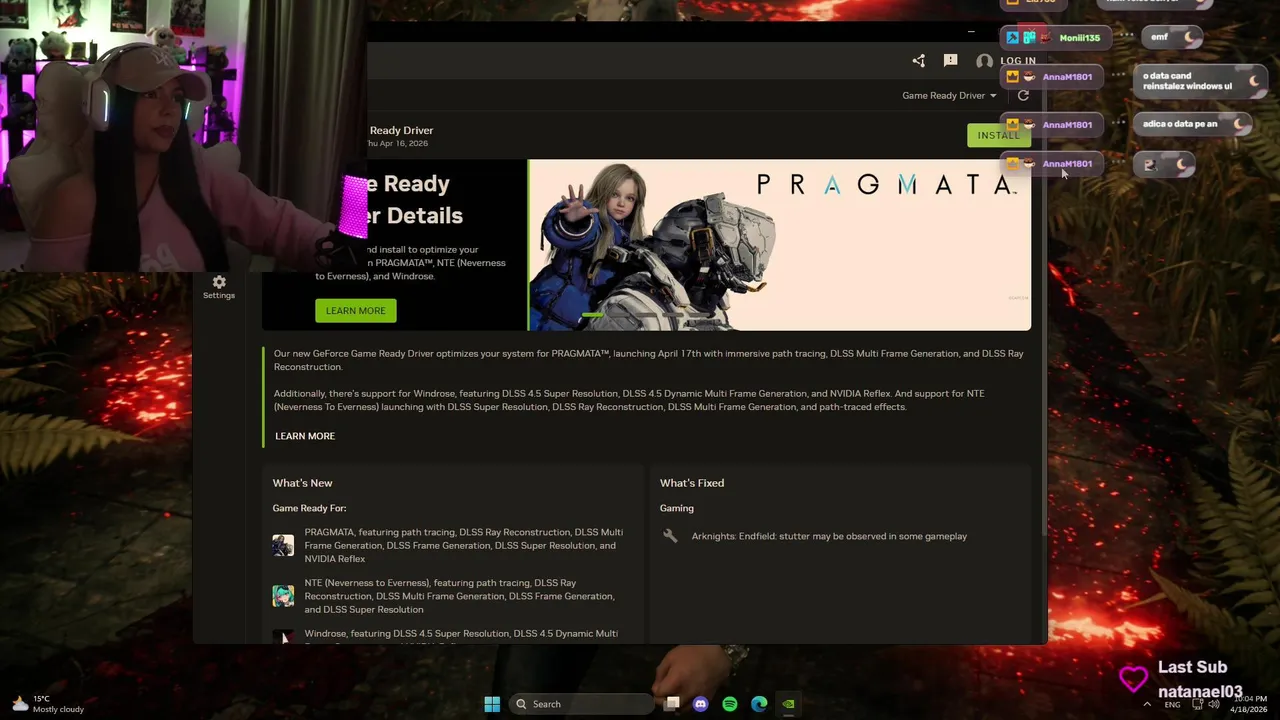Click the user avatar icon beside LOG IN

985,61
